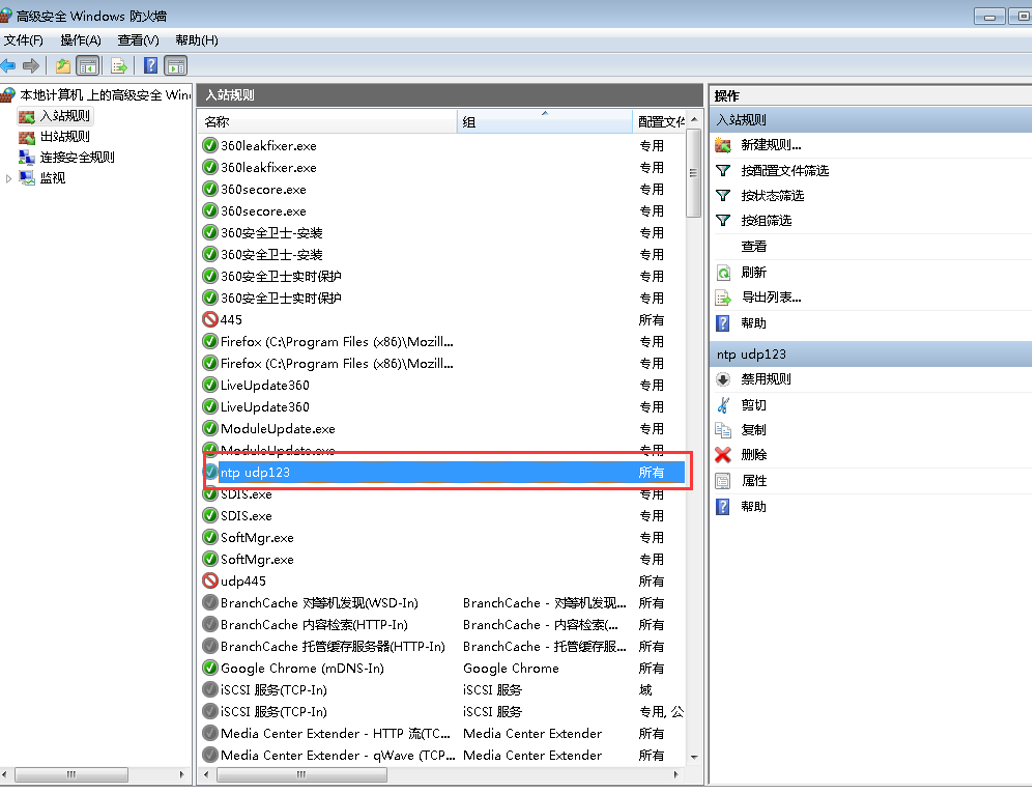Toggle the action pane using the rightmost toolbar icon
Viewport: 1032px width, 788px height.
pos(176,66)
